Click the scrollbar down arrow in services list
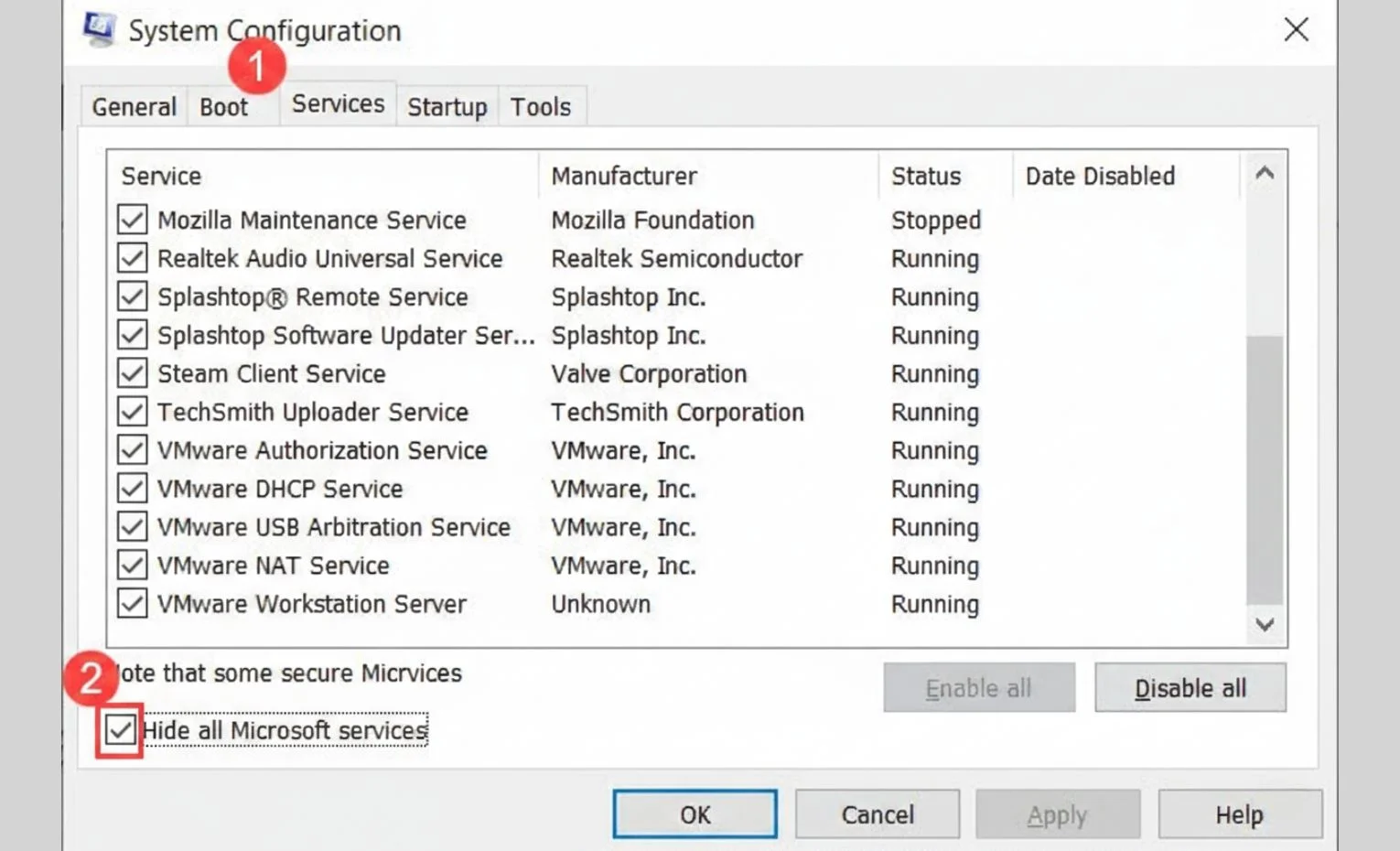Image resolution: width=1400 pixels, height=851 pixels. 1265,625
